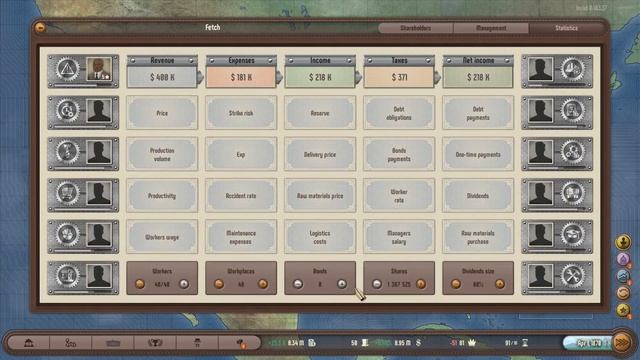
Task: Select the gear icon left of the Price row
Action: [x=67, y=111]
